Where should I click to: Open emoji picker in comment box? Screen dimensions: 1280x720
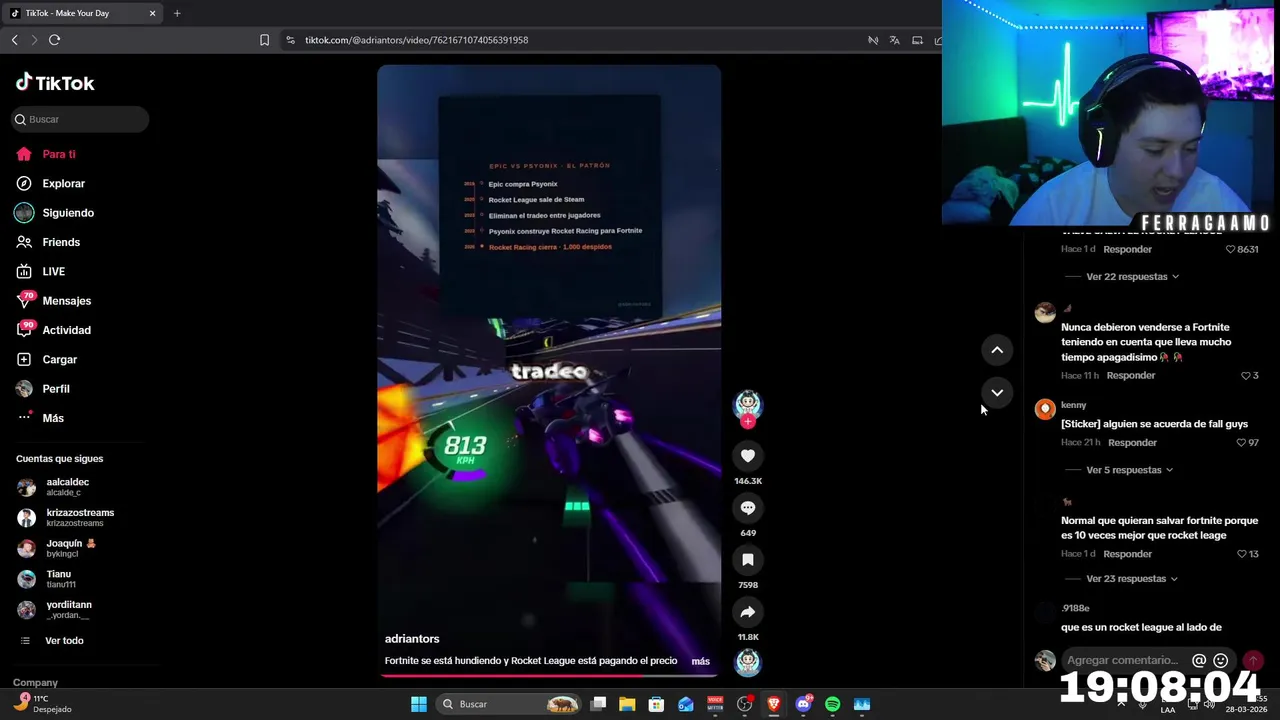1220,660
